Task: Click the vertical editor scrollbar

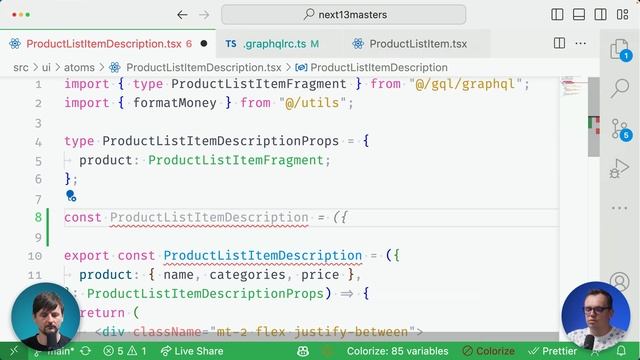Action: 594,117
